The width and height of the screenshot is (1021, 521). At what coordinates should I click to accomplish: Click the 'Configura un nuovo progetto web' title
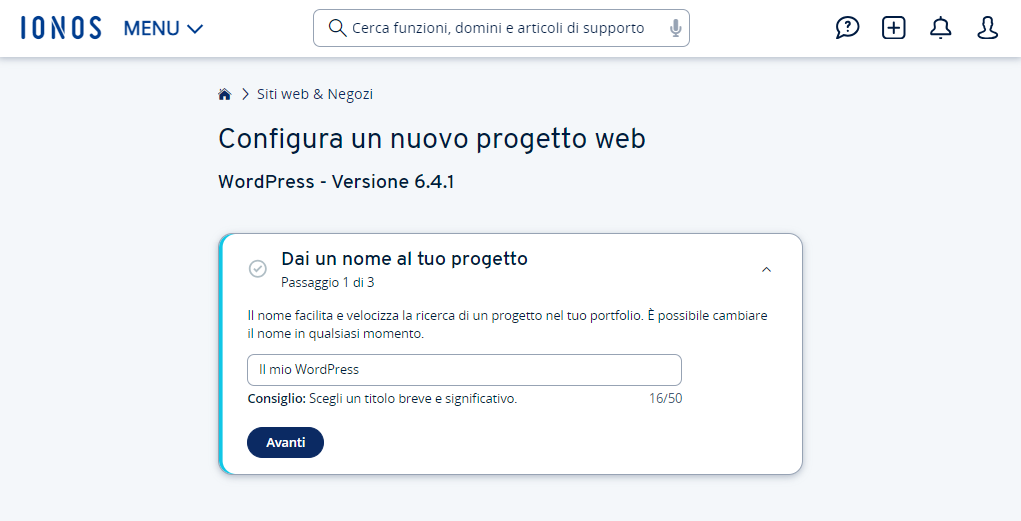432,139
